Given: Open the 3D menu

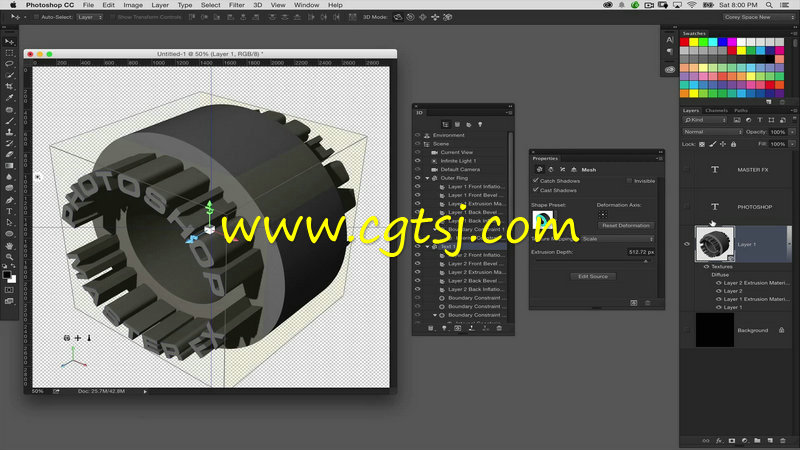Looking at the screenshot, I should pos(258,5).
